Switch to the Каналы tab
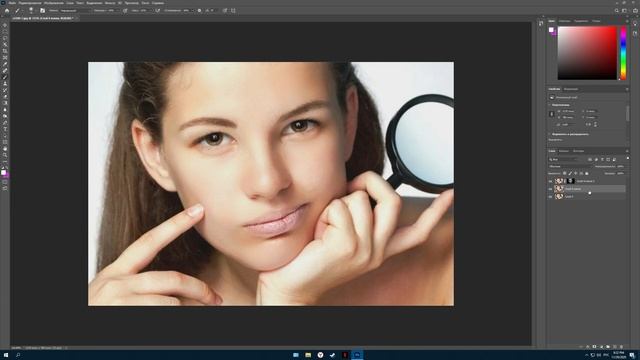The width and height of the screenshot is (640, 360). [564, 151]
